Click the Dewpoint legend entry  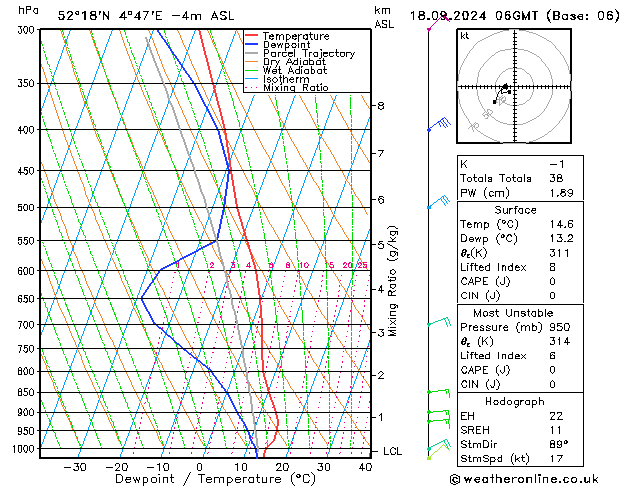[278, 45]
